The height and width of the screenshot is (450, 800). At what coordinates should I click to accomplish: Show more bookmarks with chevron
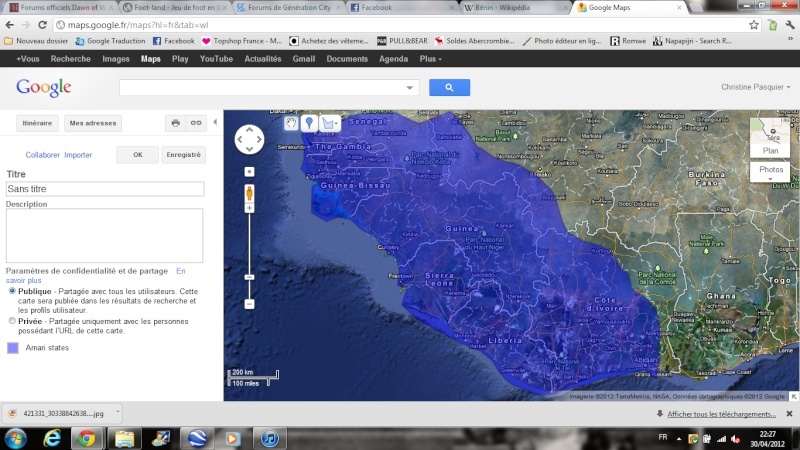(x=790, y=40)
